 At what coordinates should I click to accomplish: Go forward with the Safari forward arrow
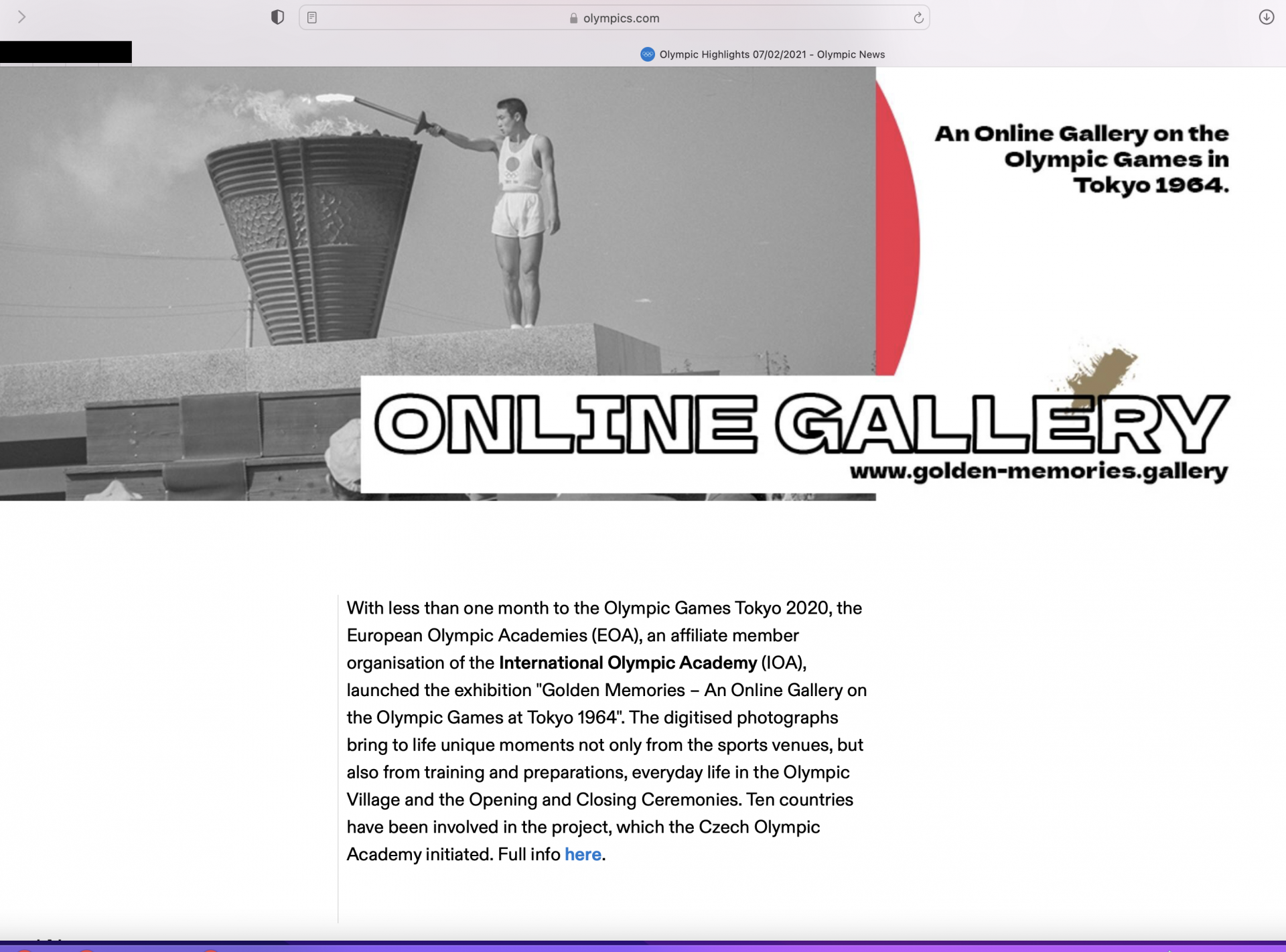[x=21, y=17]
